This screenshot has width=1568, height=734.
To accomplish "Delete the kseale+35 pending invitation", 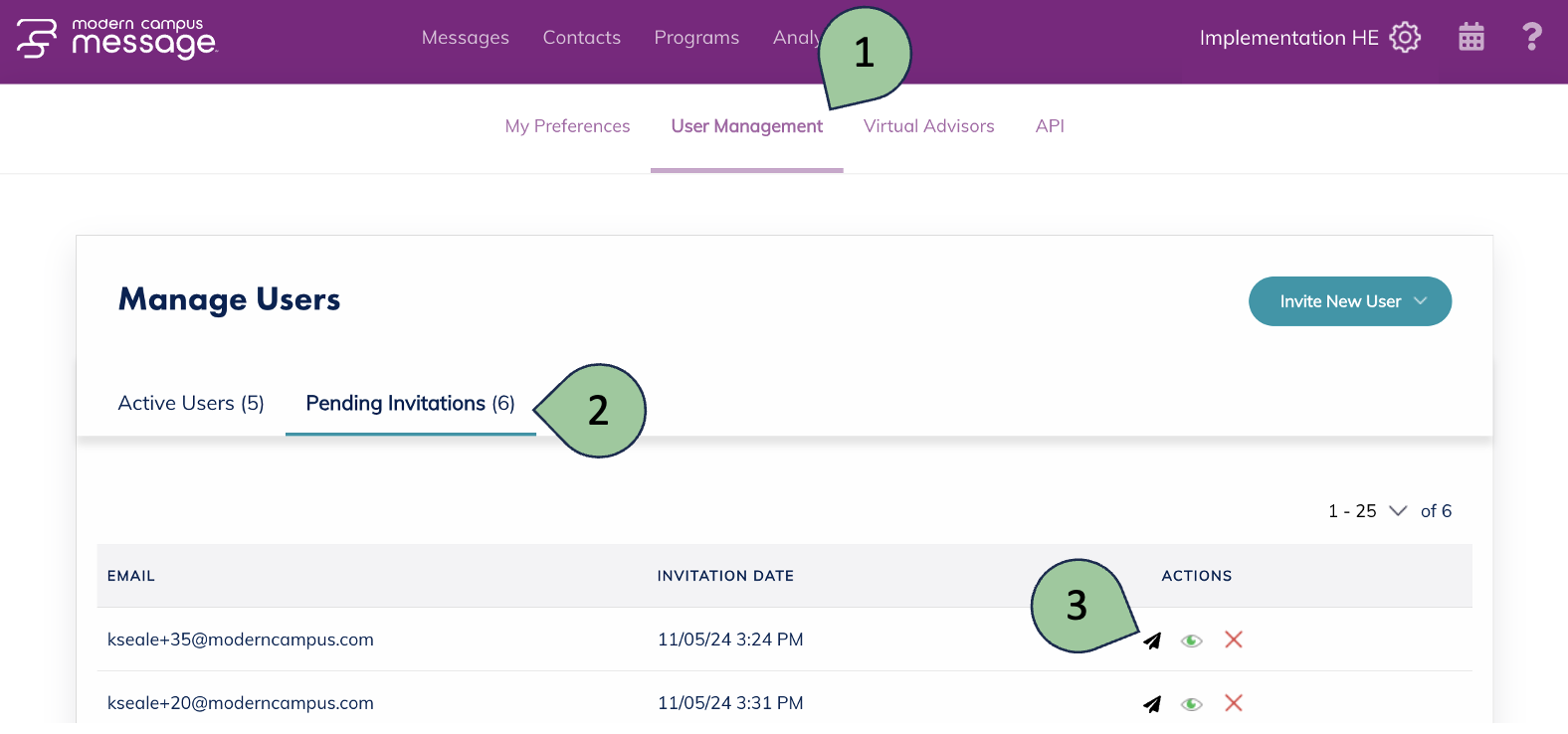I will pyautogui.click(x=1234, y=640).
